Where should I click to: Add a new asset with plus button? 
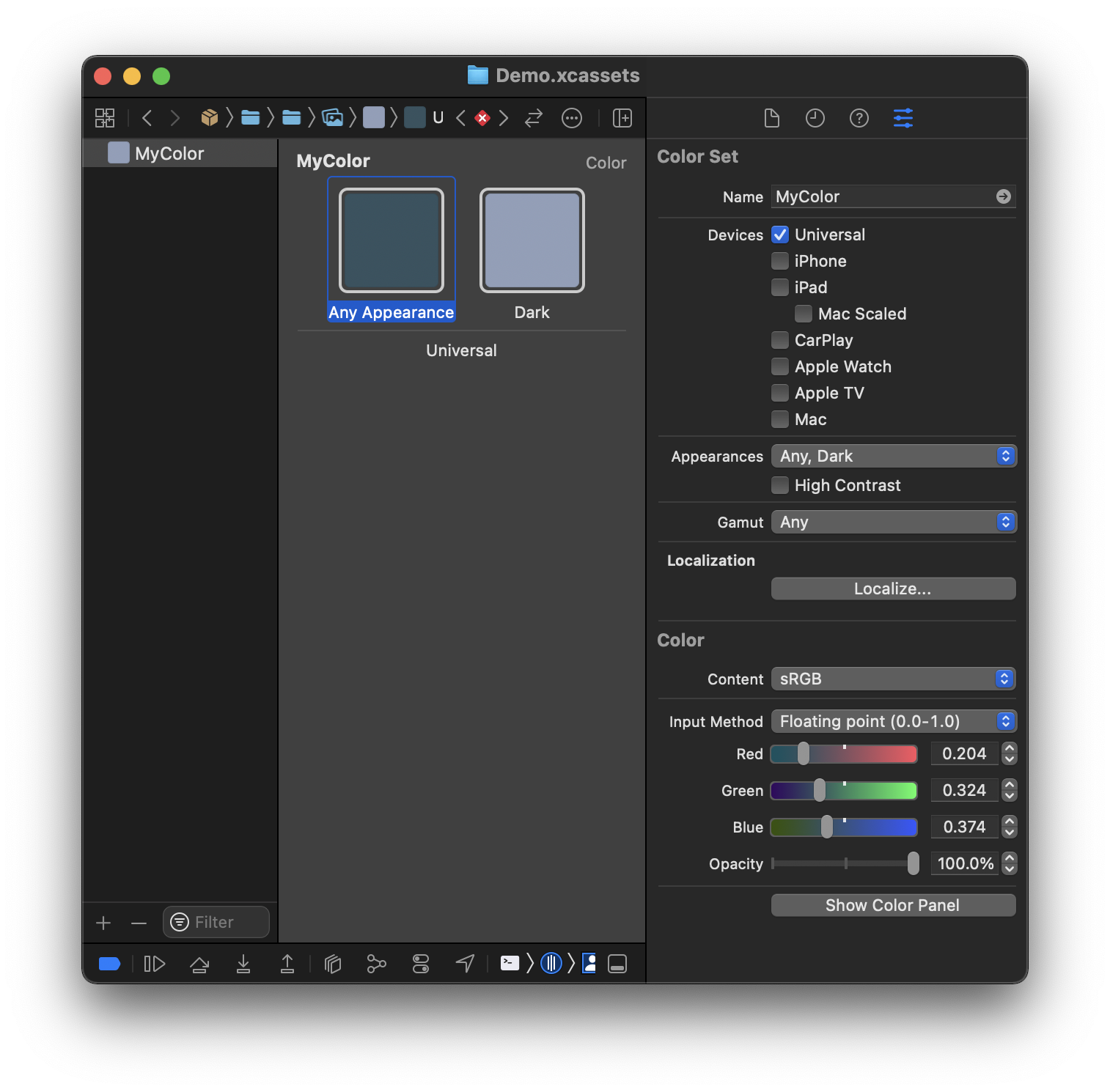(103, 923)
